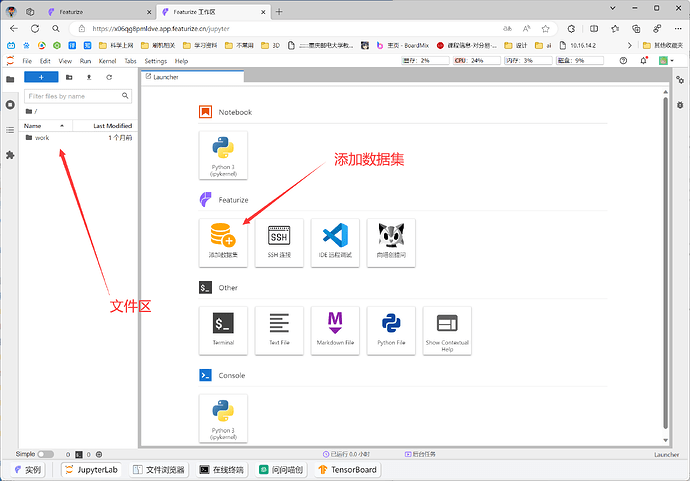This screenshot has width=690, height=481.
Task: Open the Settings menu
Action: click(x=155, y=61)
